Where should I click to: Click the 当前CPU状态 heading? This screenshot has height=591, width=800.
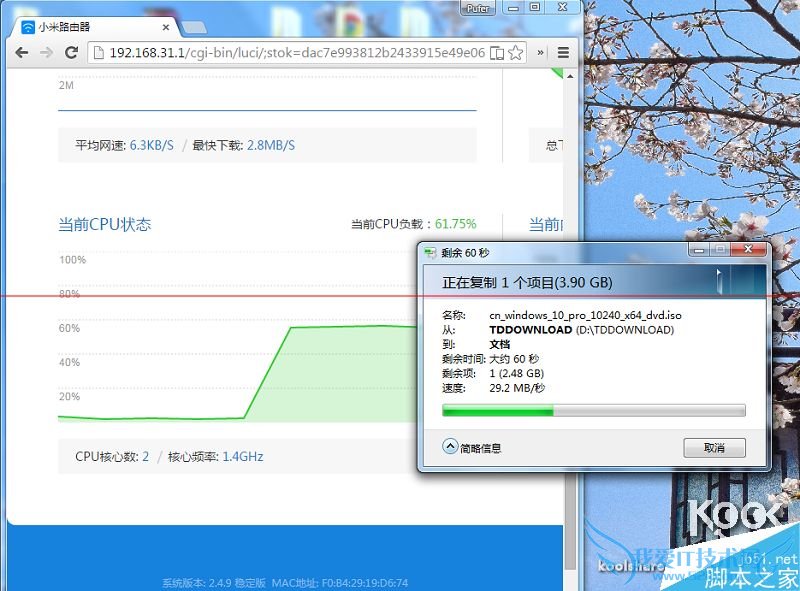105,224
